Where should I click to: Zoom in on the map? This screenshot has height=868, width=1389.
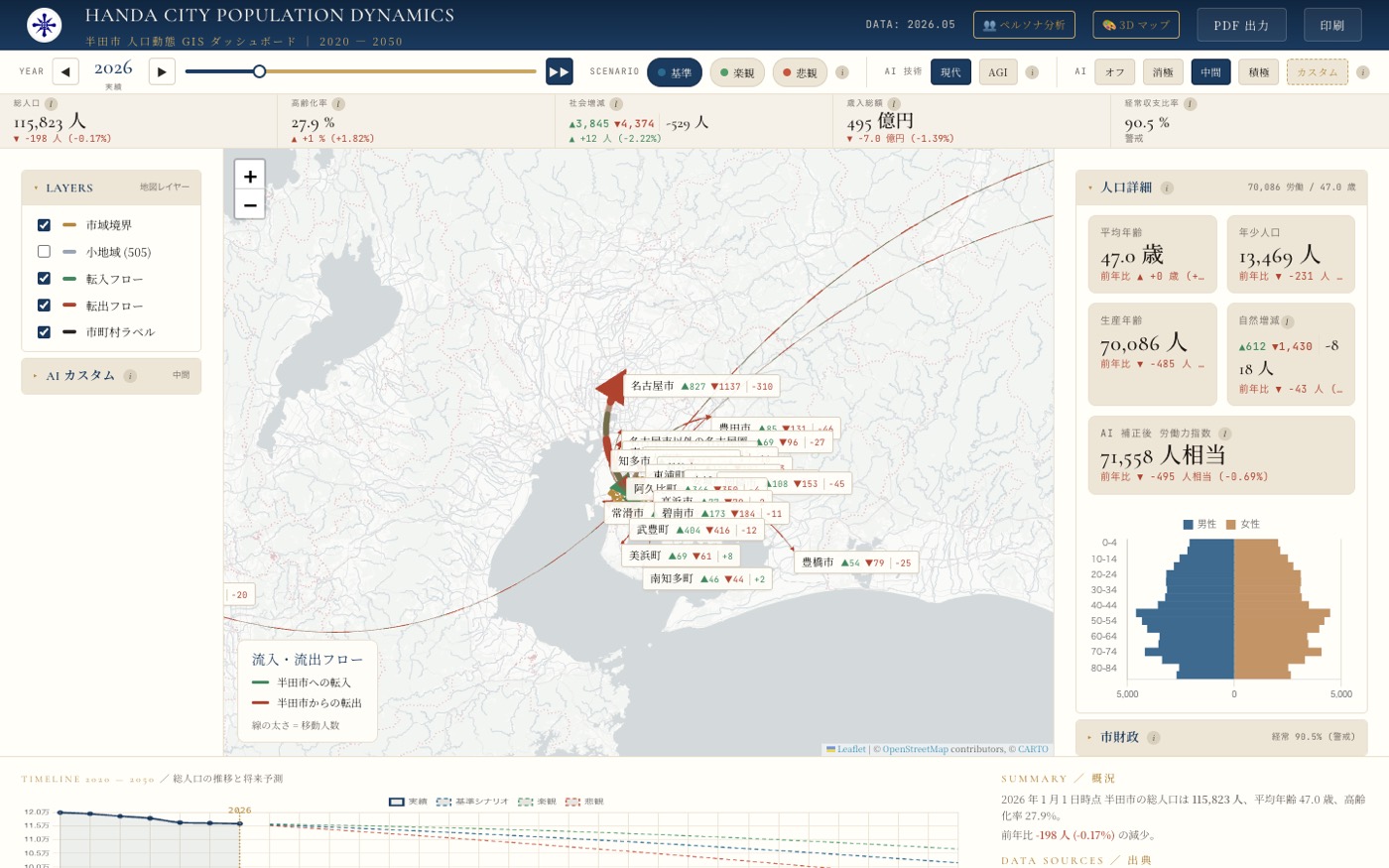coord(250,176)
